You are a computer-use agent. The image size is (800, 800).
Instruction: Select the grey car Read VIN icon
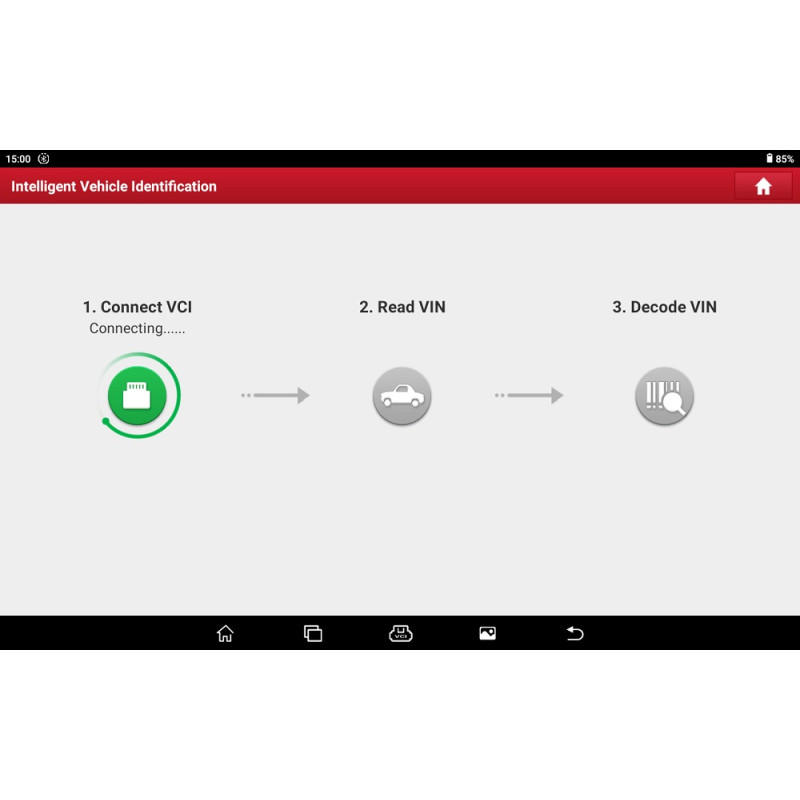point(402,396)
